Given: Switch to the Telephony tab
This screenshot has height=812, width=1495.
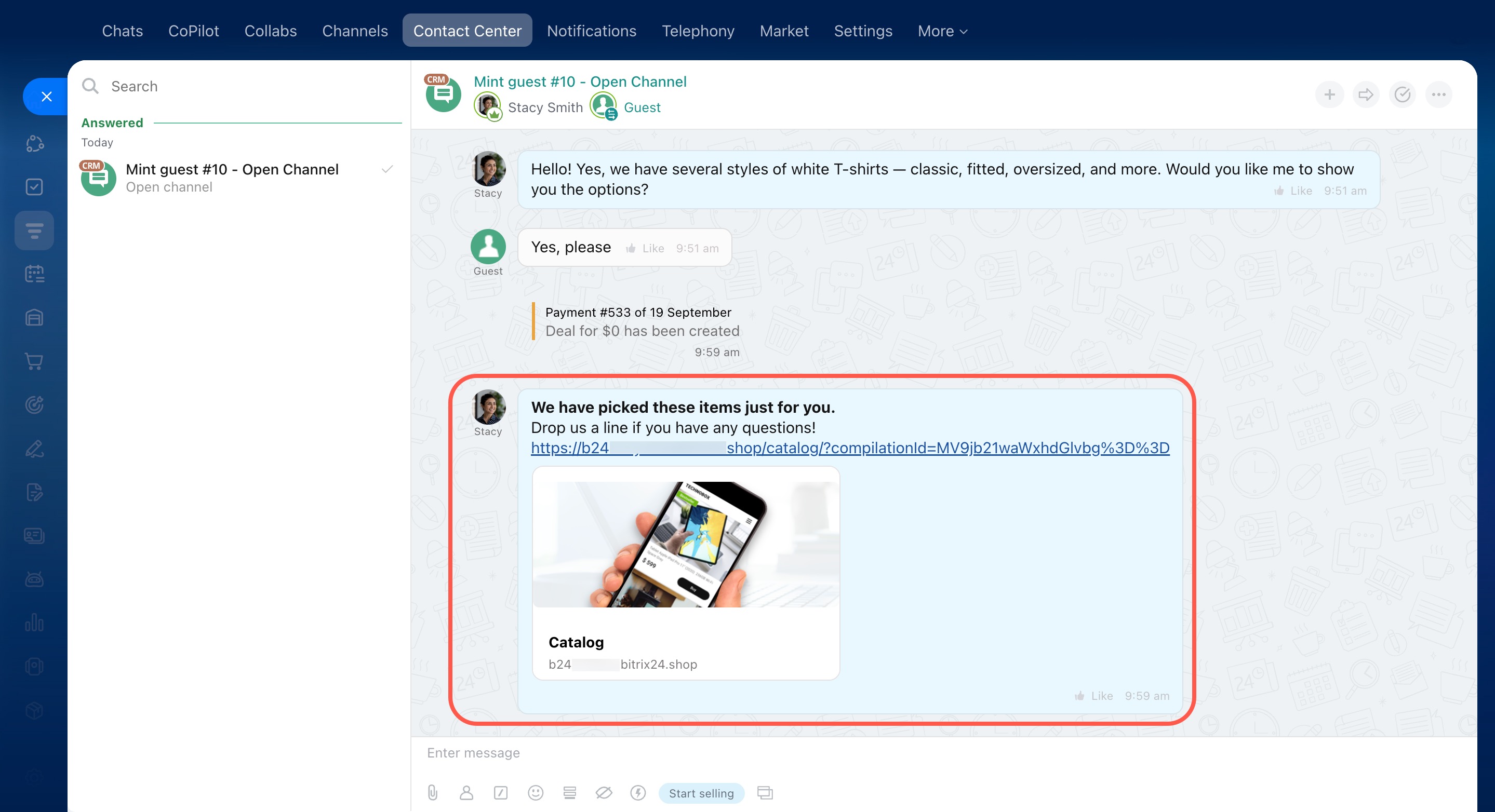Looking at the screenshot, I should point(698,31).
